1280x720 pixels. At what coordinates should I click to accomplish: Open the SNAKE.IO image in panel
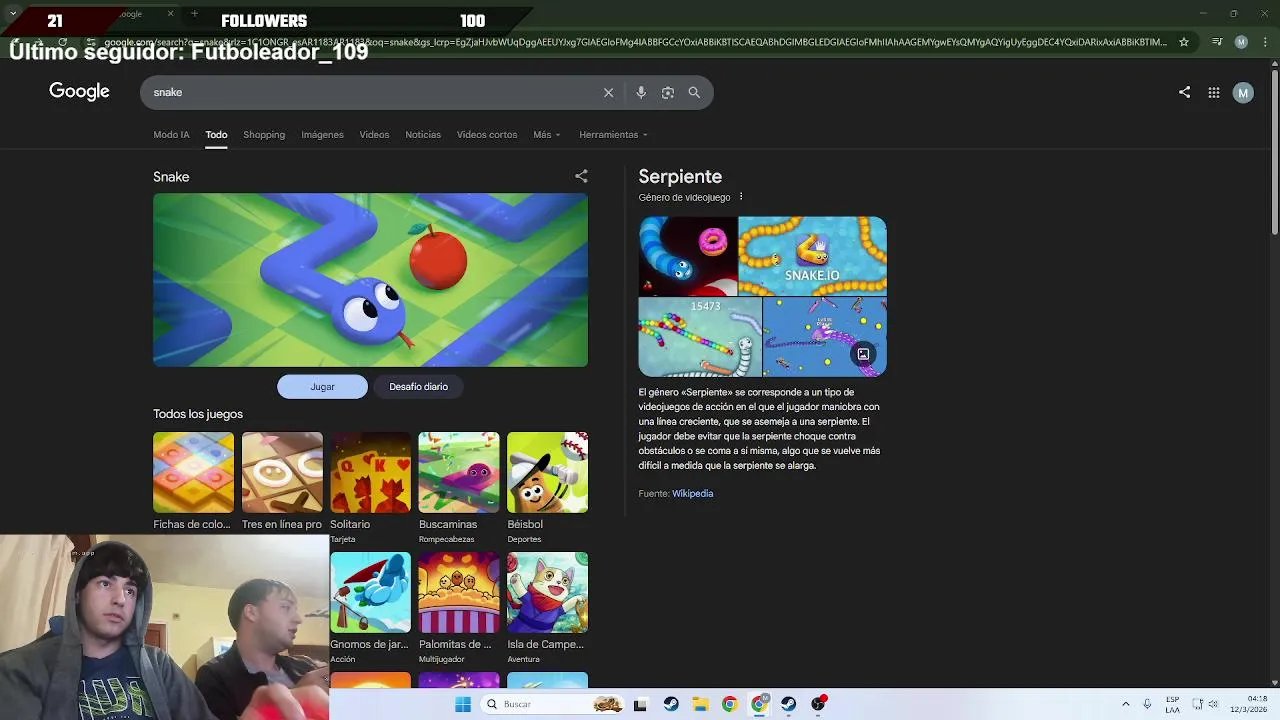pyautogui.click(x=812, y=256)
